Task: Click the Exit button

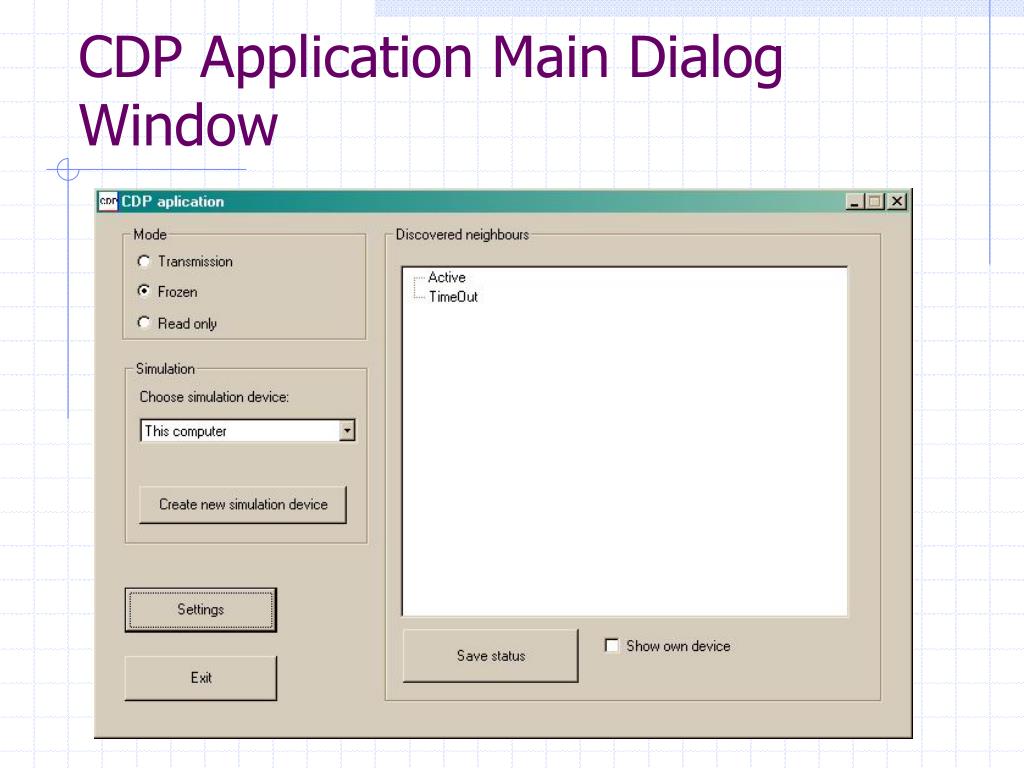Action: click(x=200, y=678)
